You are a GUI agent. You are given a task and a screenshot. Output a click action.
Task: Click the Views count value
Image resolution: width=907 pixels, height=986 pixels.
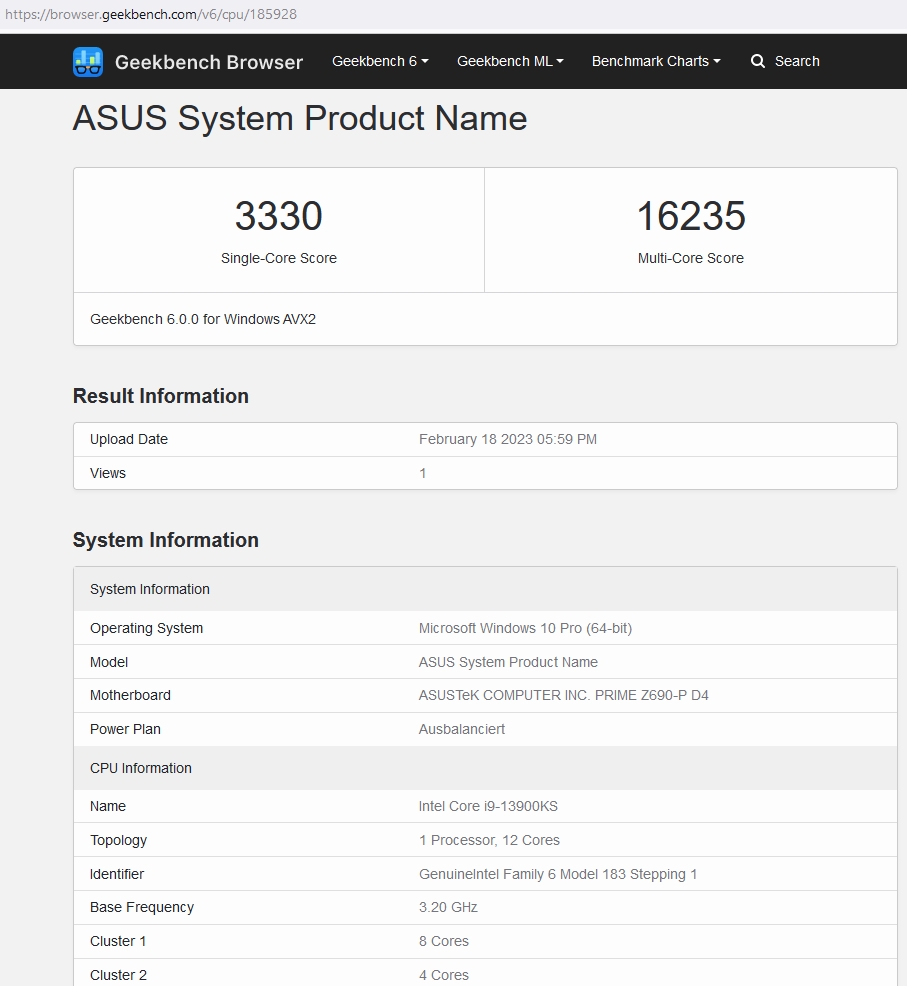(423, 473)
